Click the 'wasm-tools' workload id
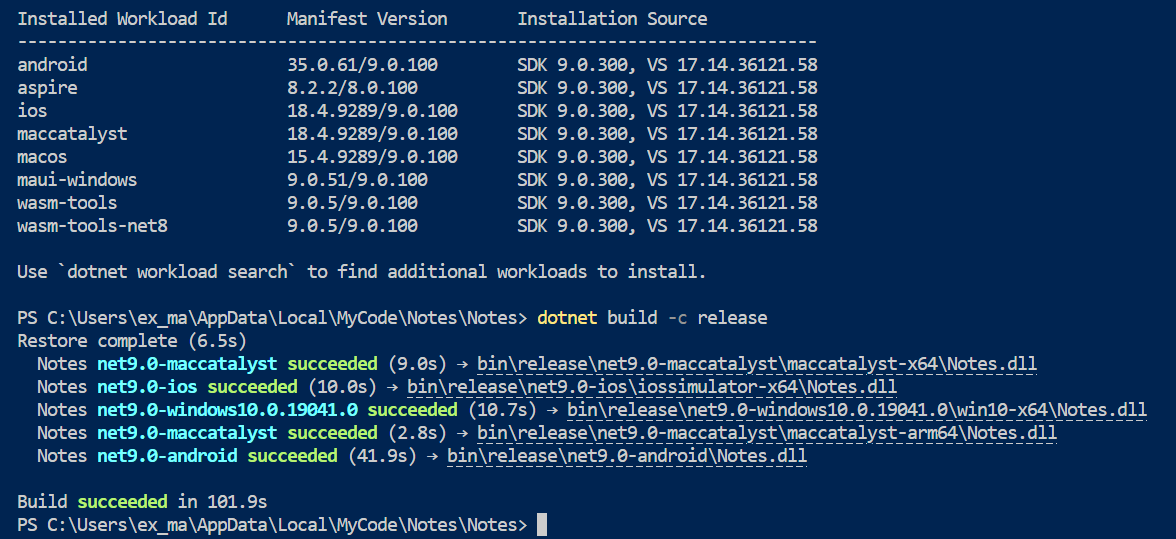This screenshot has height=539, width=1176. 67,202
